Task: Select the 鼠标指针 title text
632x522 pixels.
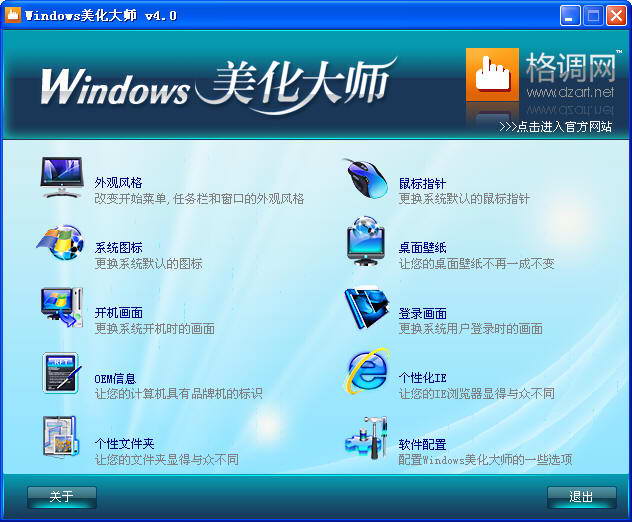Action: 422,183
